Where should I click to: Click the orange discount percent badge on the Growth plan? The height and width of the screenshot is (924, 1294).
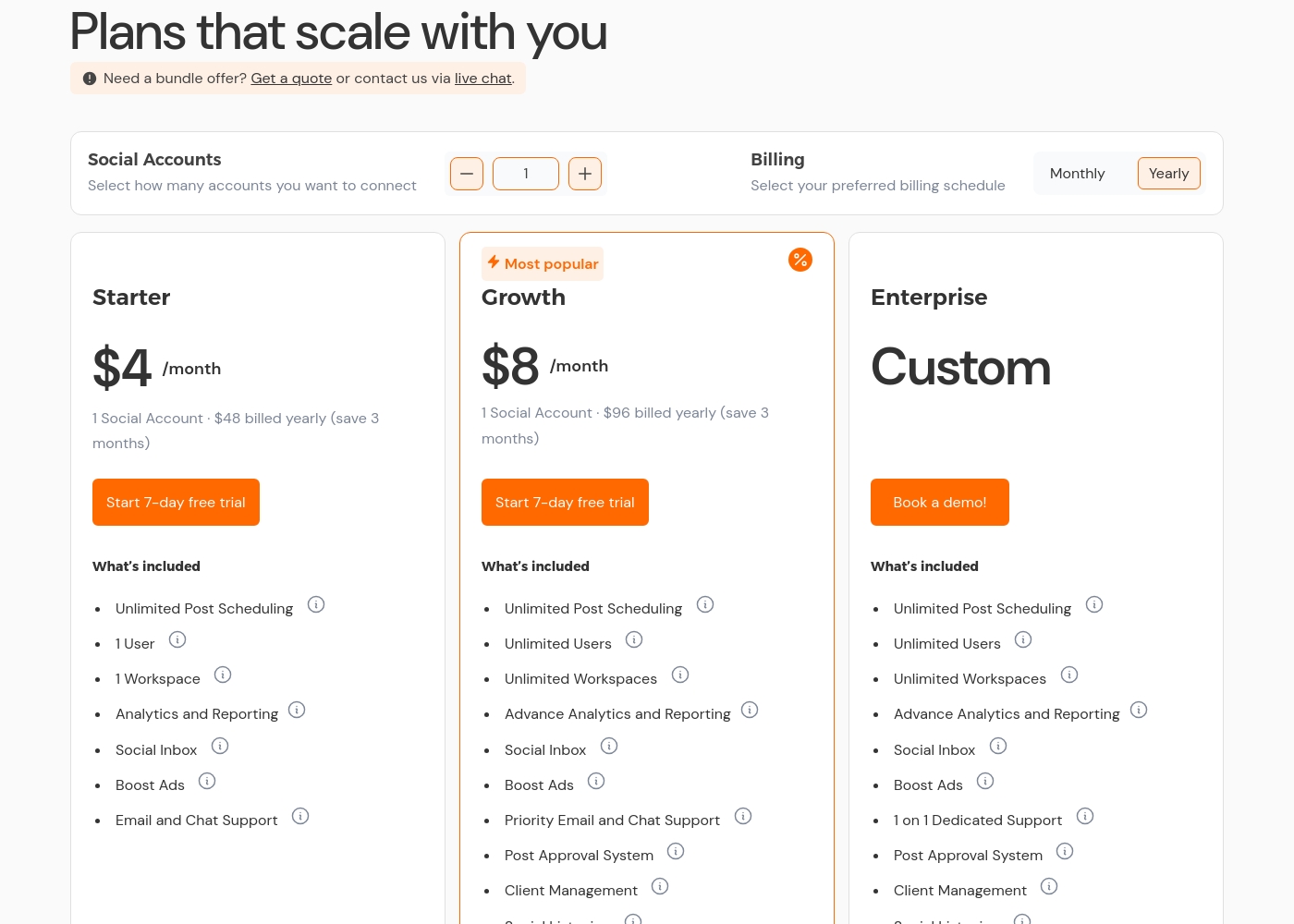(x=800, y=260)
